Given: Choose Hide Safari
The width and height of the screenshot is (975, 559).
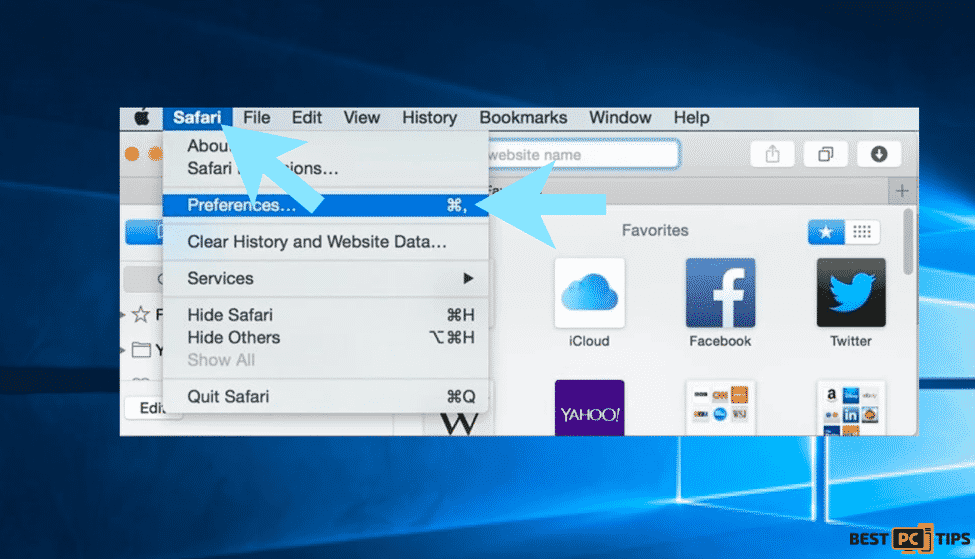Looking at the screenshot, I should (x=325, y=315).
